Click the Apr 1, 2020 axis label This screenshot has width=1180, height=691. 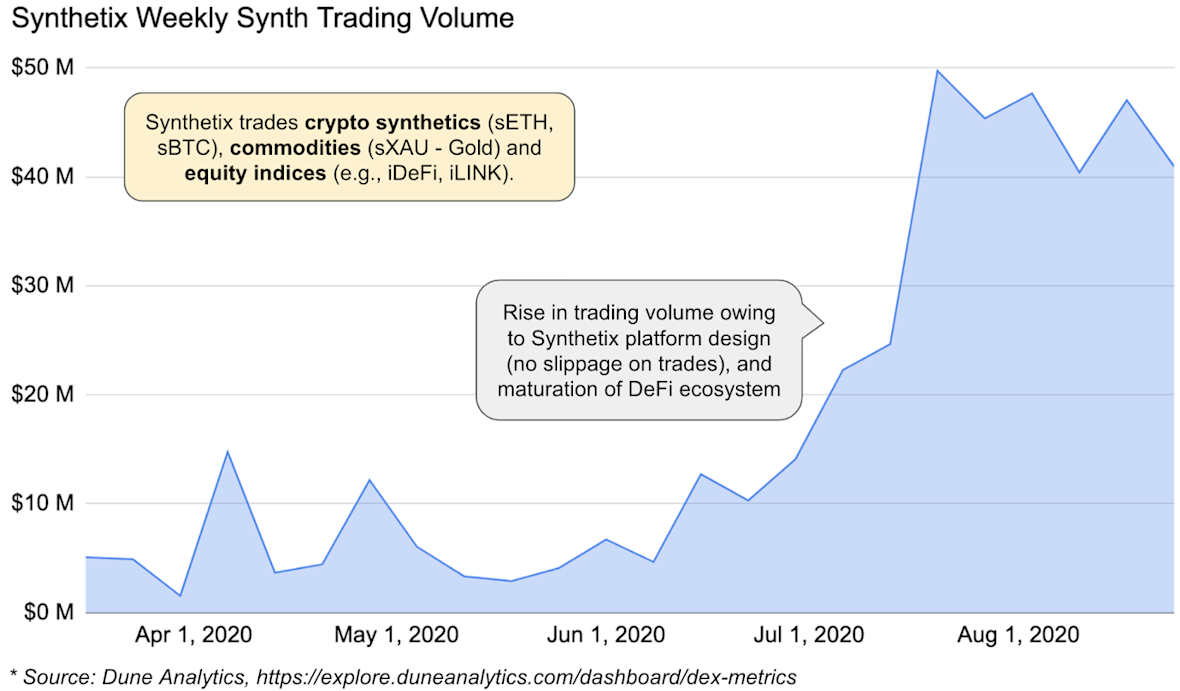[x=193, y=635]
